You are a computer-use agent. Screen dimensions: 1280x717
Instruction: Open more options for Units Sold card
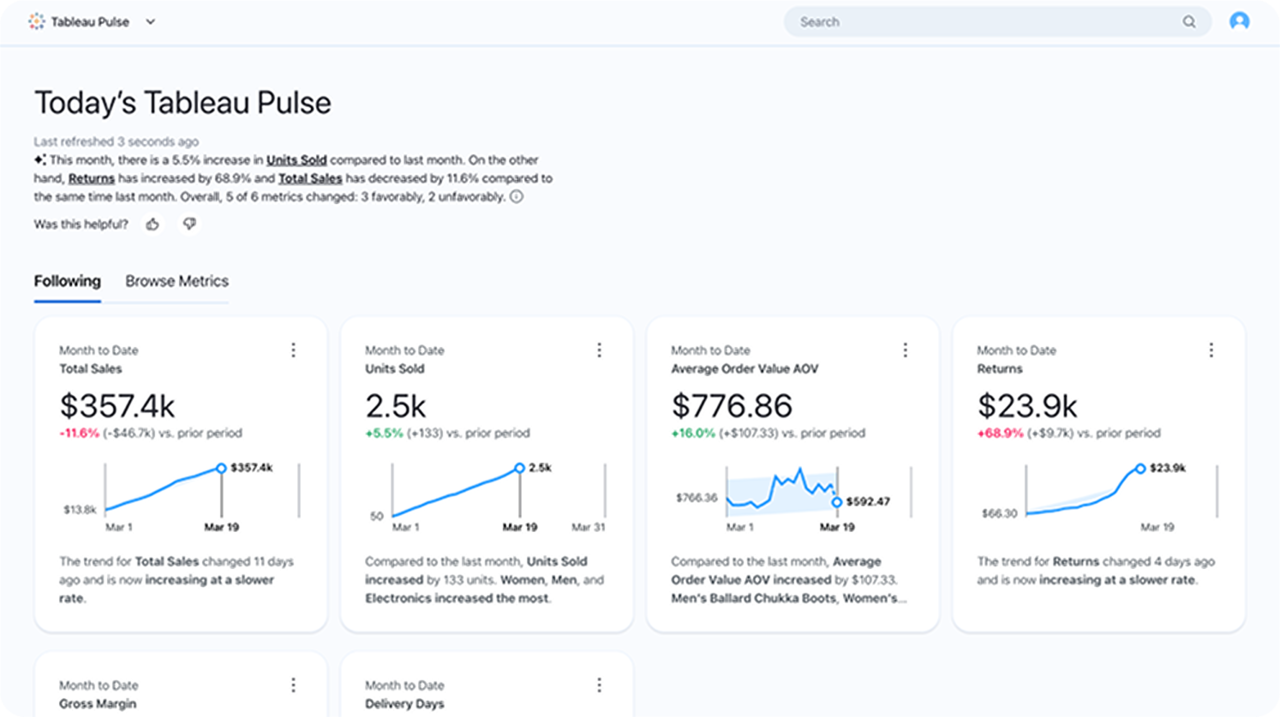[x=599, y=350]
